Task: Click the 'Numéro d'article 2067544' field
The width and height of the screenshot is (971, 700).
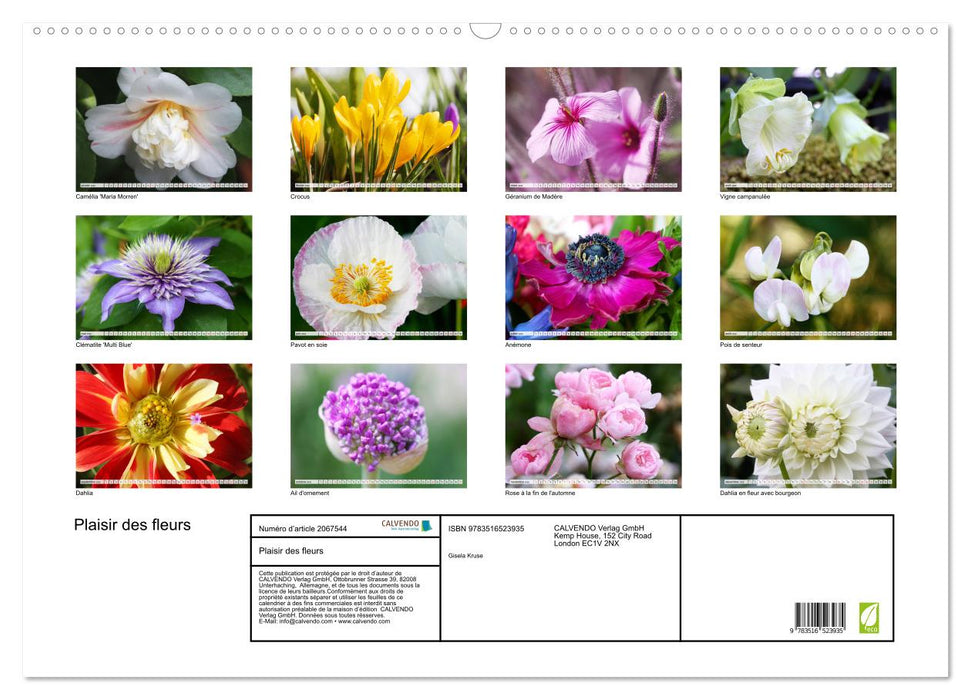Action: (x=303, y=528)
